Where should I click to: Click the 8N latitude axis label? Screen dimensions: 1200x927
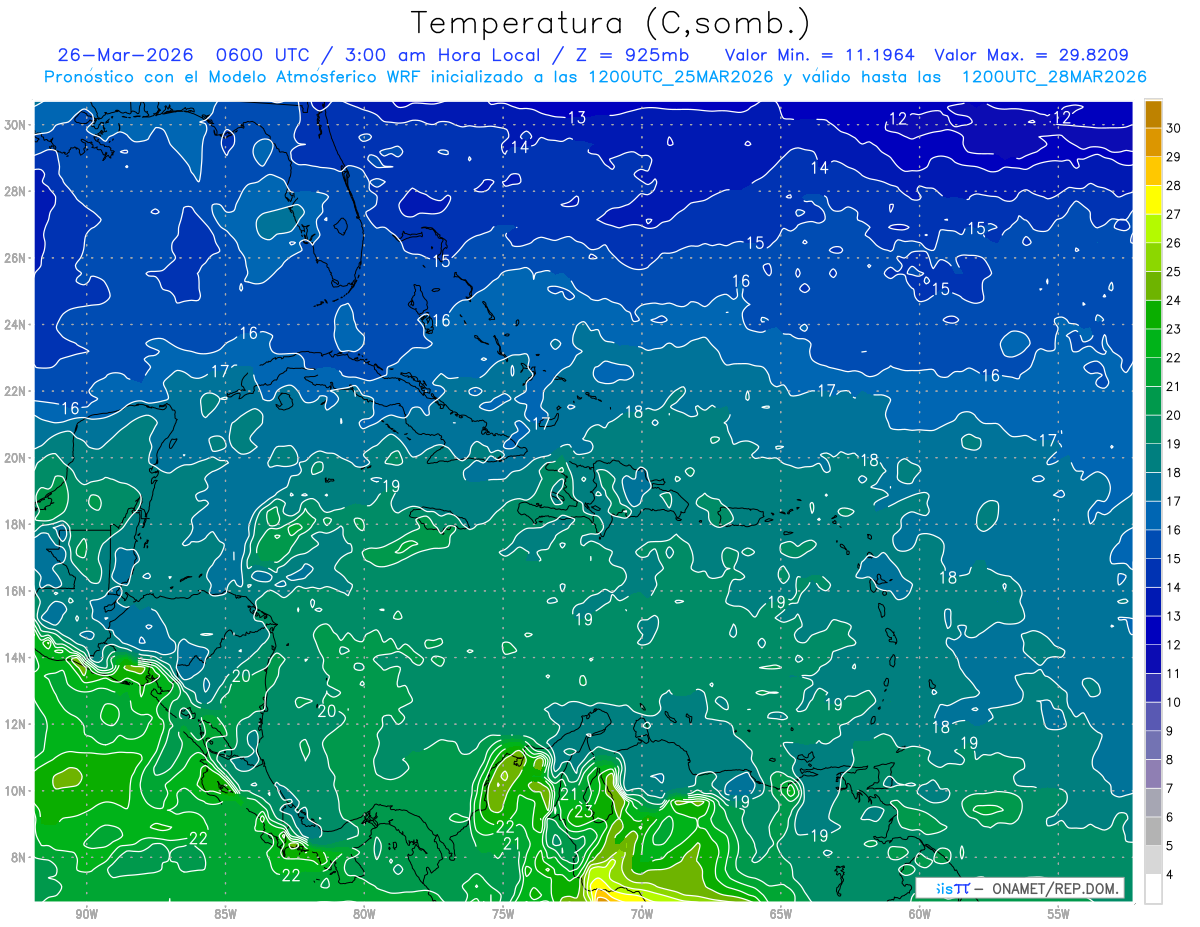pos(21,857)
